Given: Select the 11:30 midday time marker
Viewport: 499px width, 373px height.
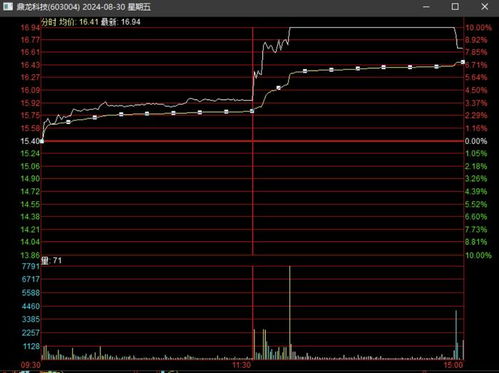Looking at the screenshot, I should [241, 365].
